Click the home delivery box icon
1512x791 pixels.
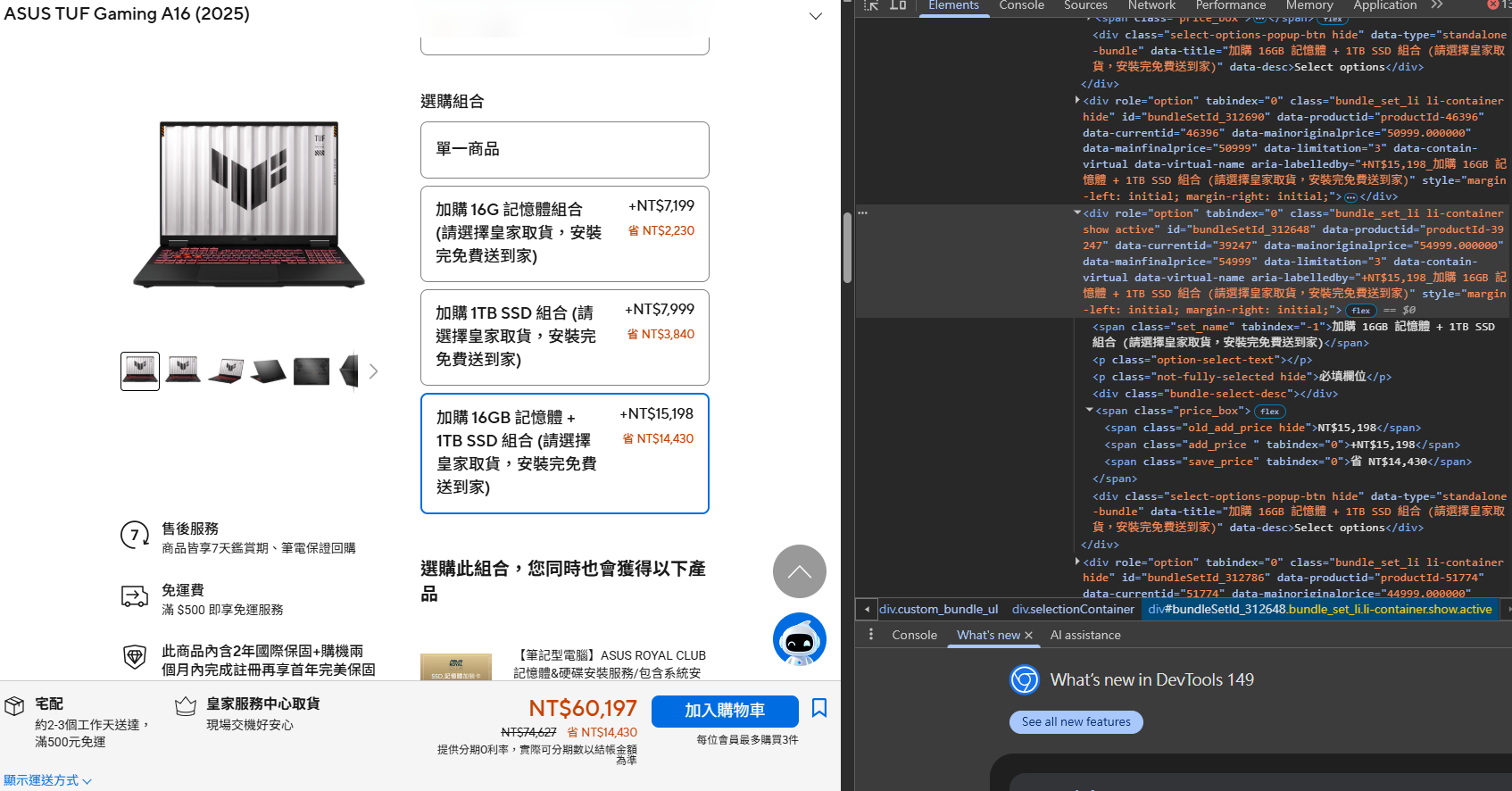pyautogui.click(x=14, y=706)
